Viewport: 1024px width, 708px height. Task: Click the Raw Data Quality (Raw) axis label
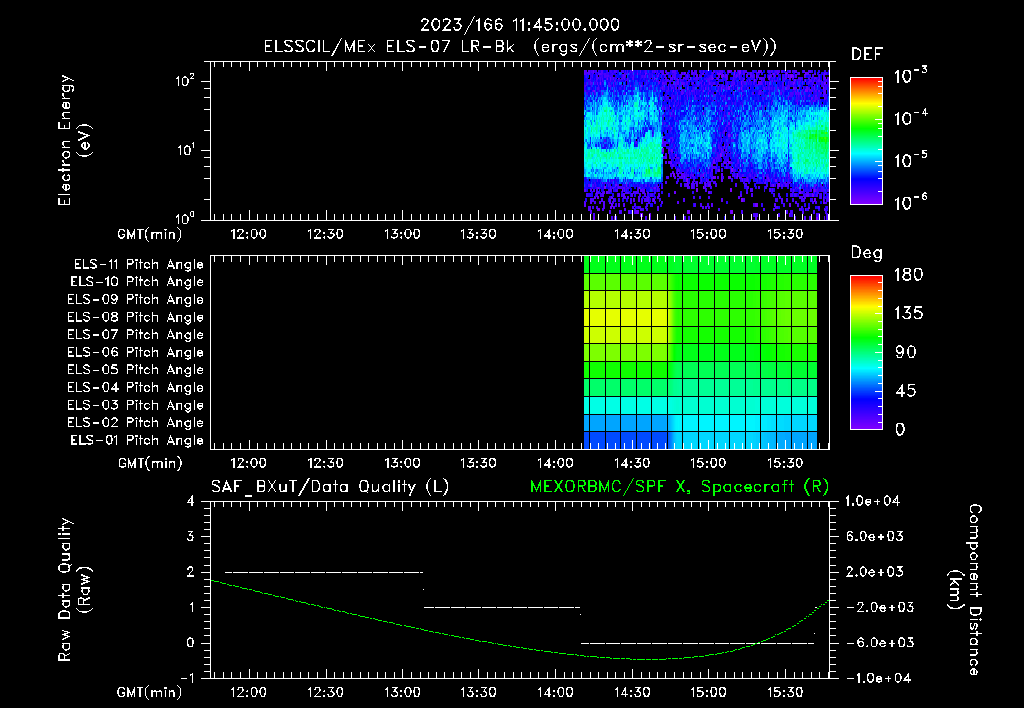coord(74,590)
